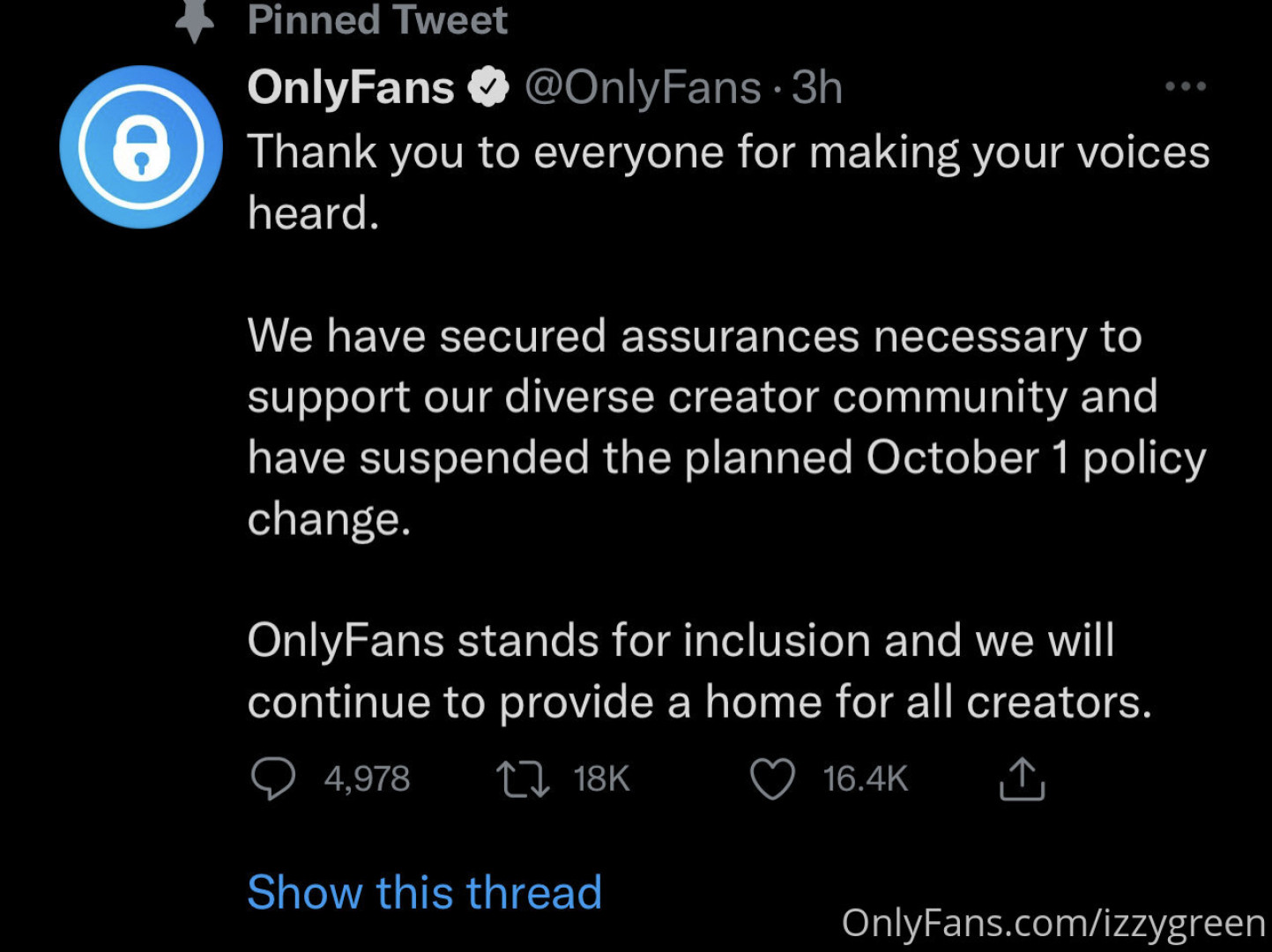Click the "We have secured assurances" paragraph
This screenshot has width=1272, height=952.
pyautogui.click(x=726, y=428)
